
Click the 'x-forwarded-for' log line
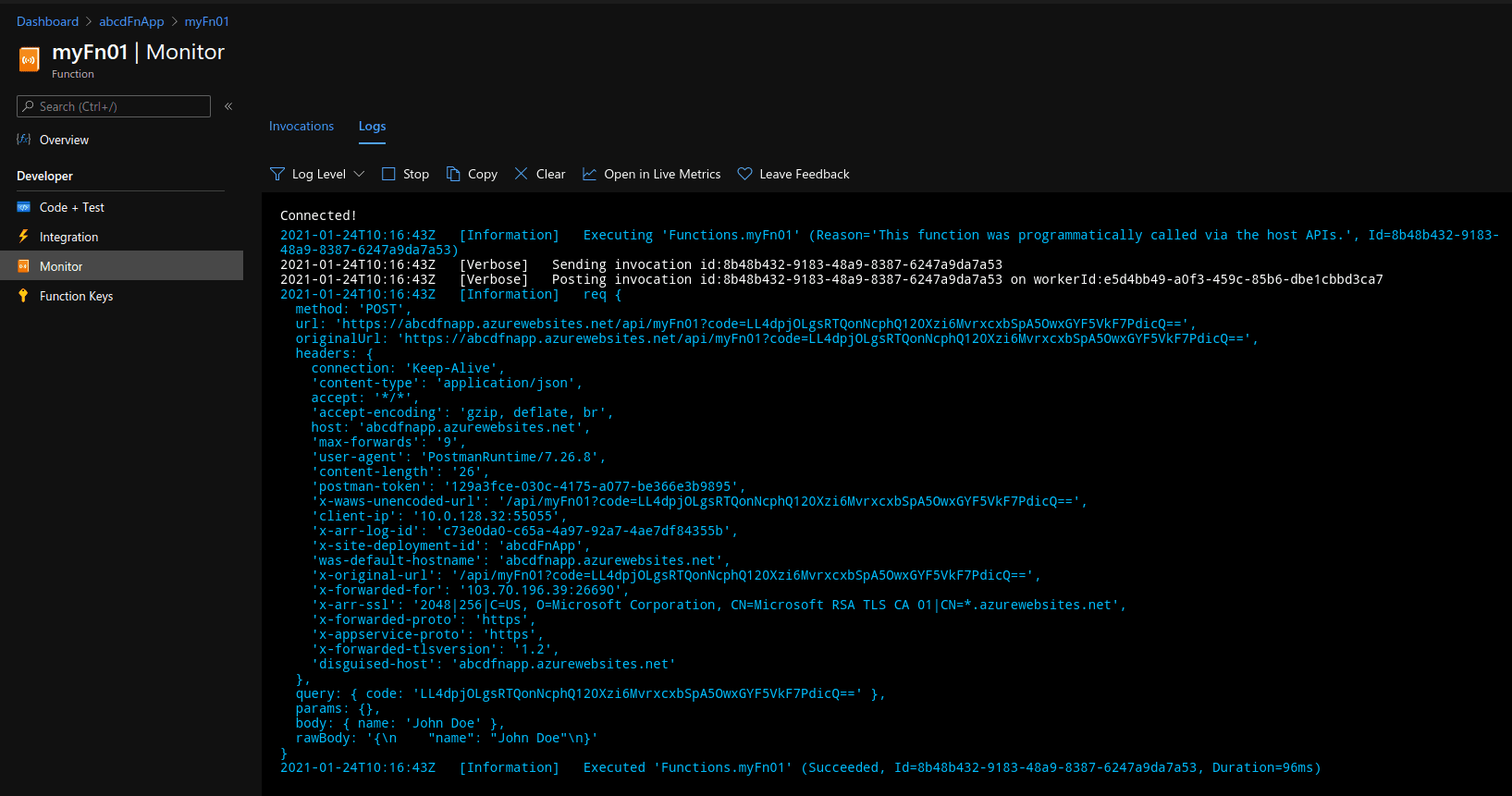471,590
